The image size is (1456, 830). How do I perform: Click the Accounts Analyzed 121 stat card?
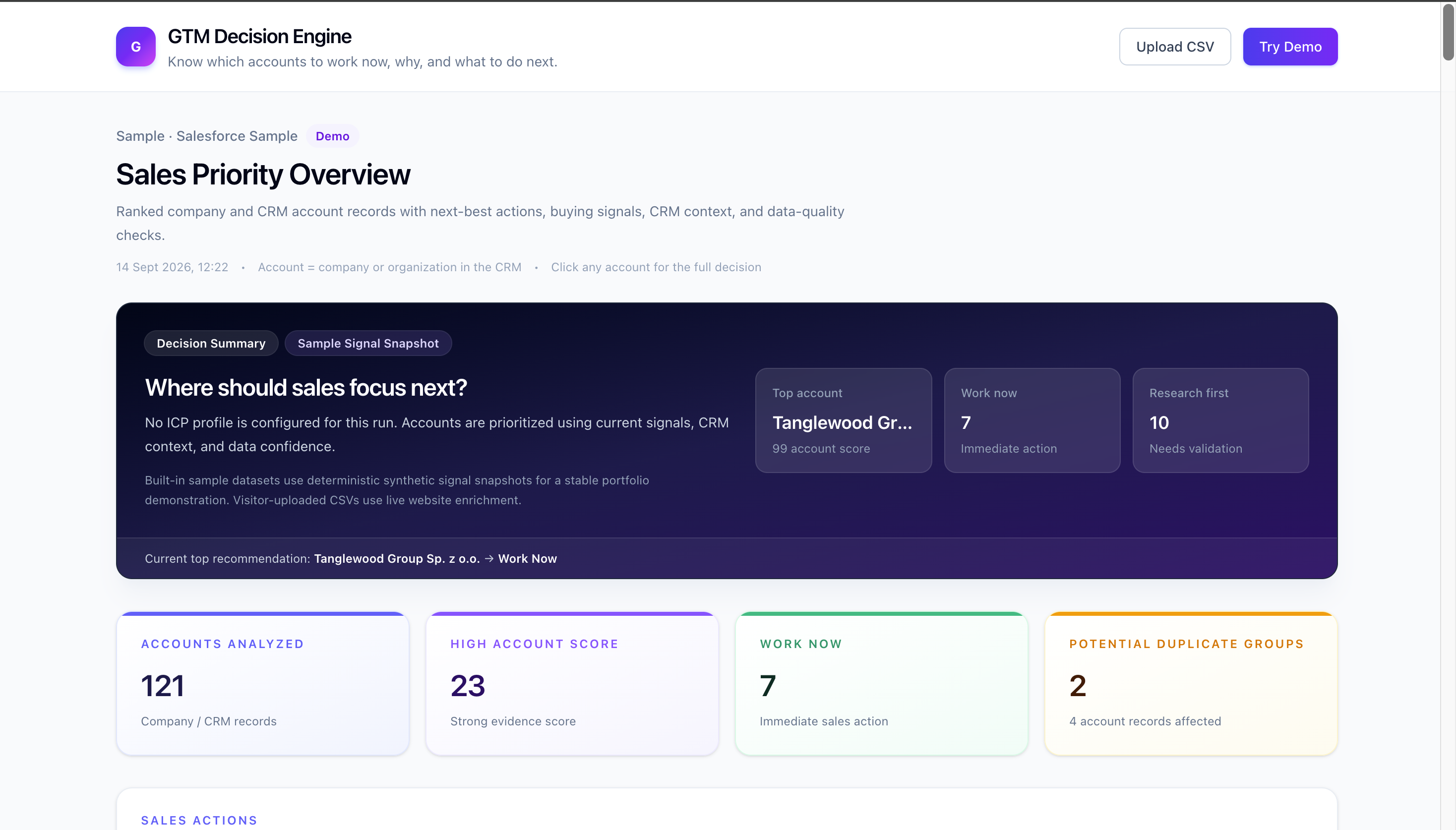pos(263,684)
